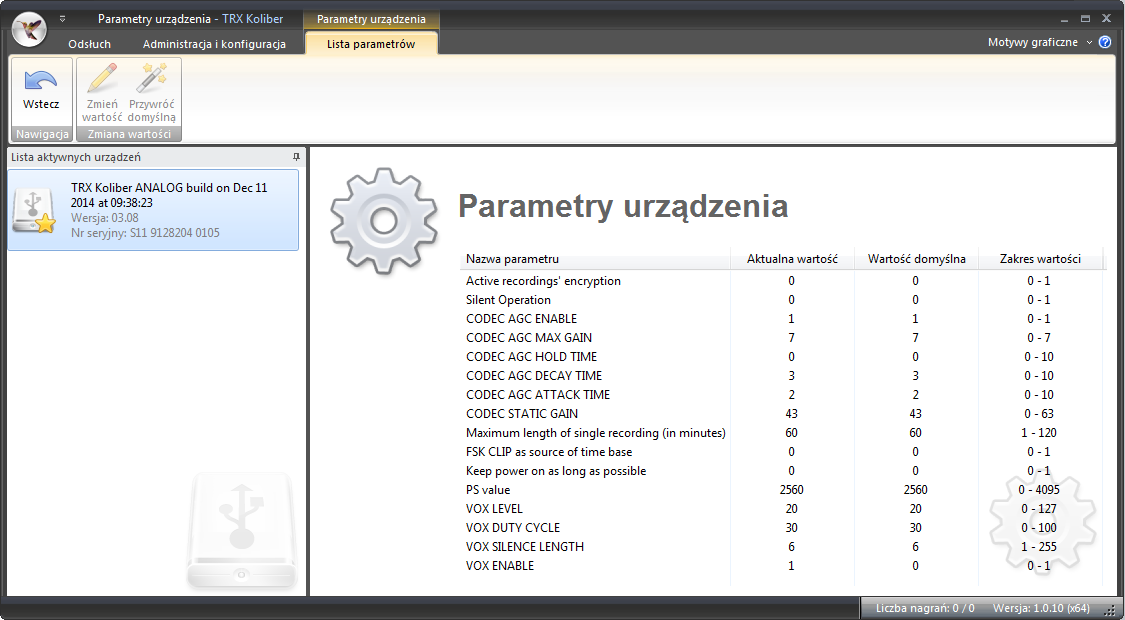This screenshot has width=1125, height=620.
Task: Click the hummingbird application logo button
Action: (x=29, y=29)
